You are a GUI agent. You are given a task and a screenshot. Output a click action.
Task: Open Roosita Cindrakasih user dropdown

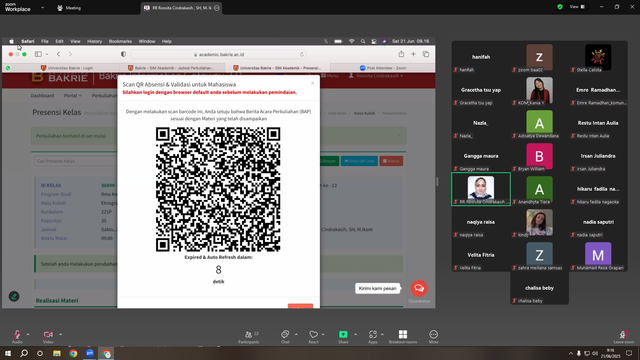[376, 76]
